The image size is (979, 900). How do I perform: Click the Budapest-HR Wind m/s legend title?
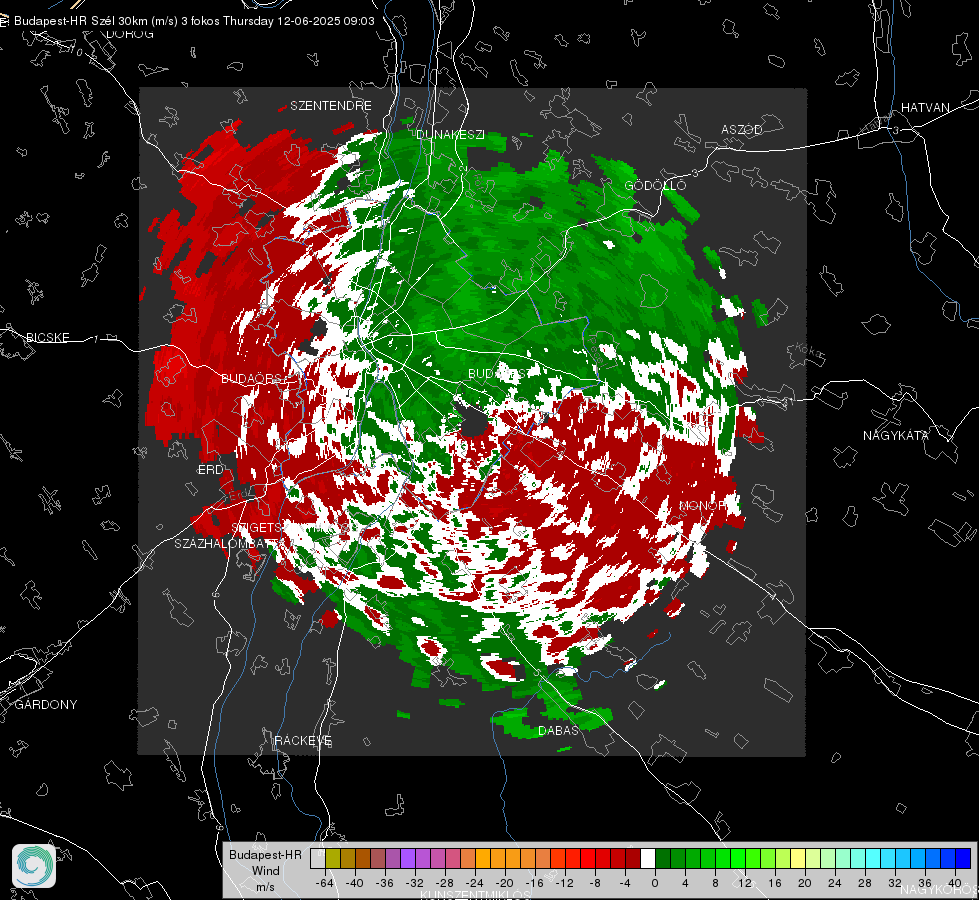coord(265,870)
